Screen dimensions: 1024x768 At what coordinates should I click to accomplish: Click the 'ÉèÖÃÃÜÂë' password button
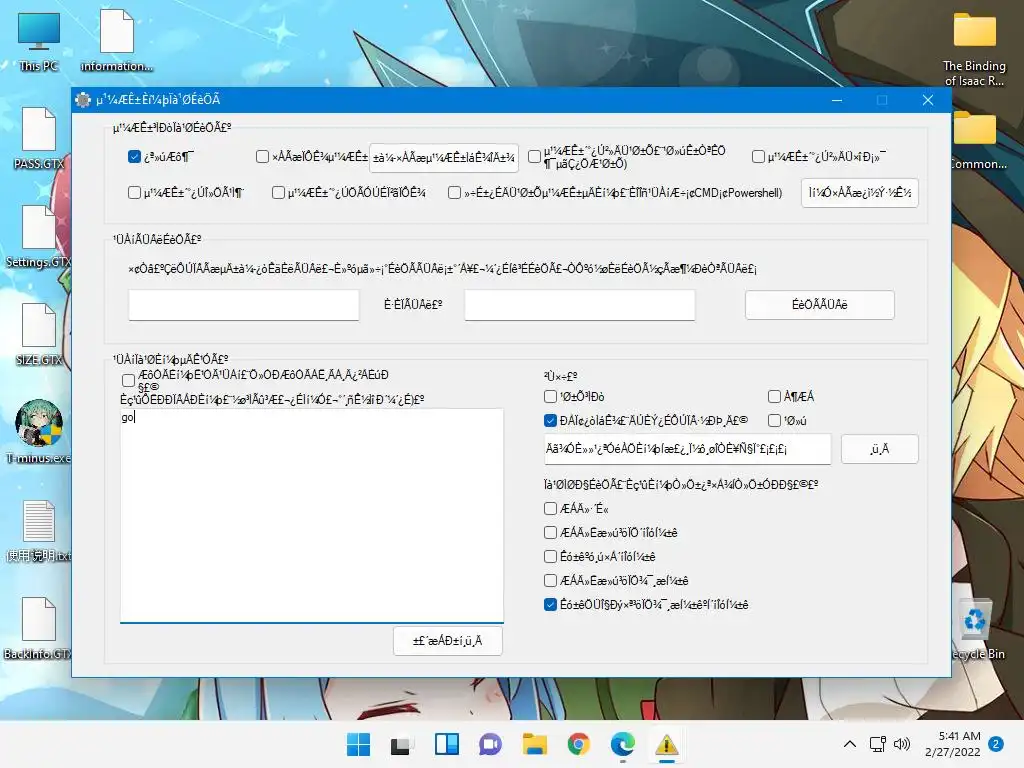coord(820,305)
